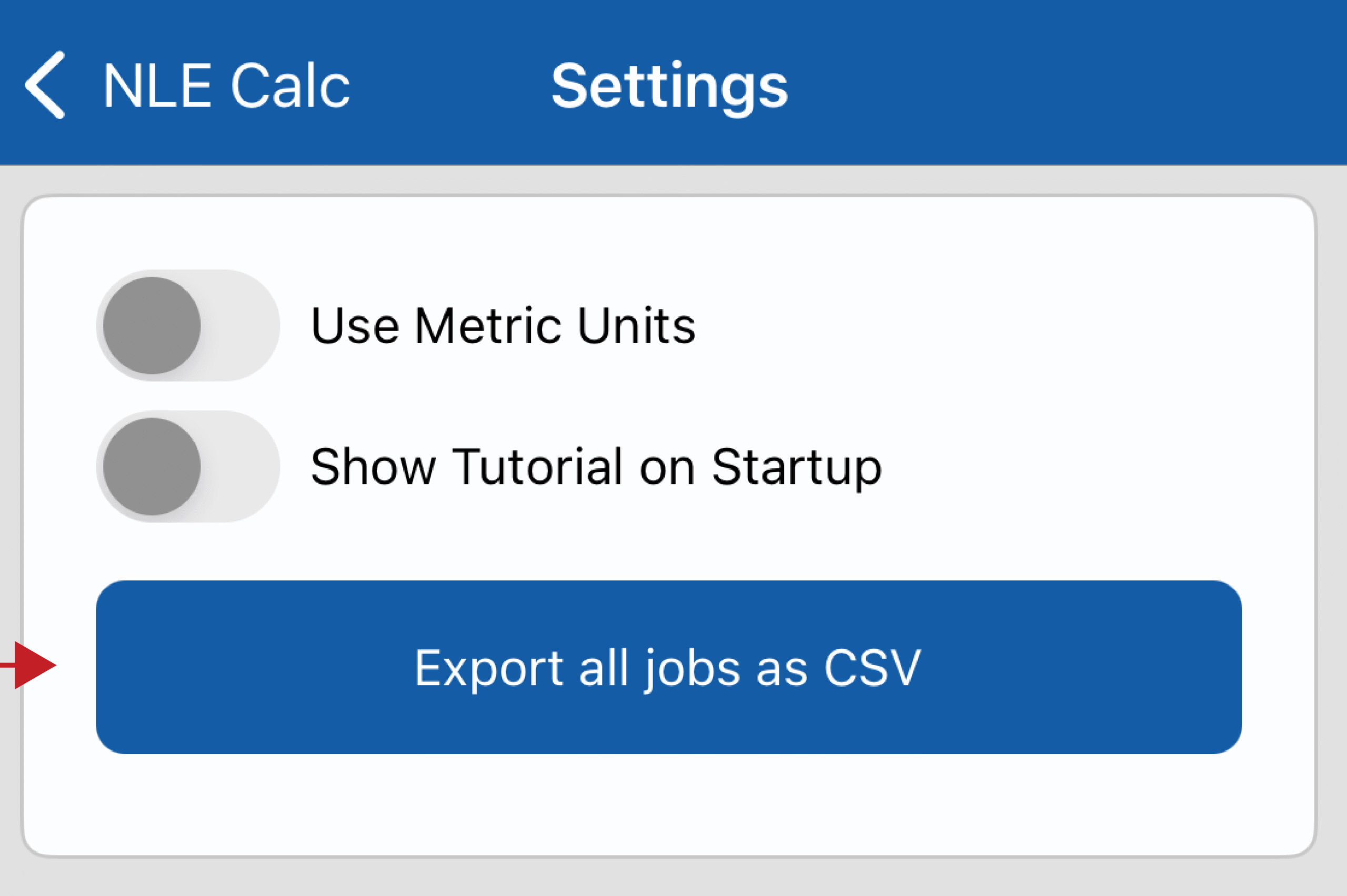The image size is (1347, 896).
Task: Select the Settings title
Action: 670,86
